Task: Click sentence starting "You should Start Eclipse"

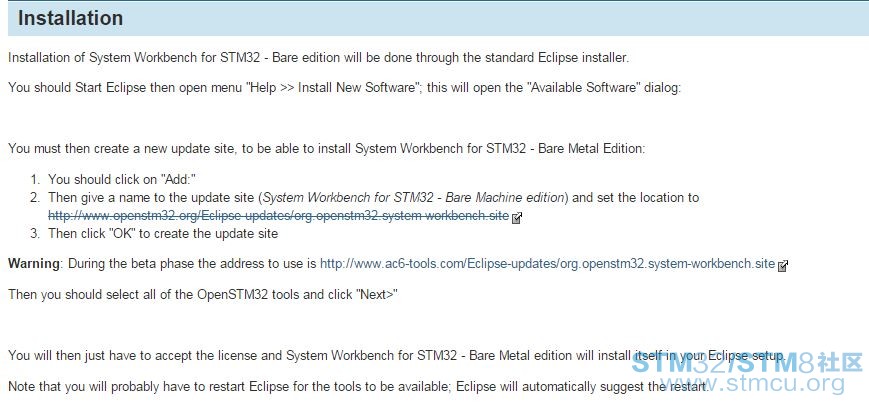Action: pyautogui.click(x=344, y=88)
